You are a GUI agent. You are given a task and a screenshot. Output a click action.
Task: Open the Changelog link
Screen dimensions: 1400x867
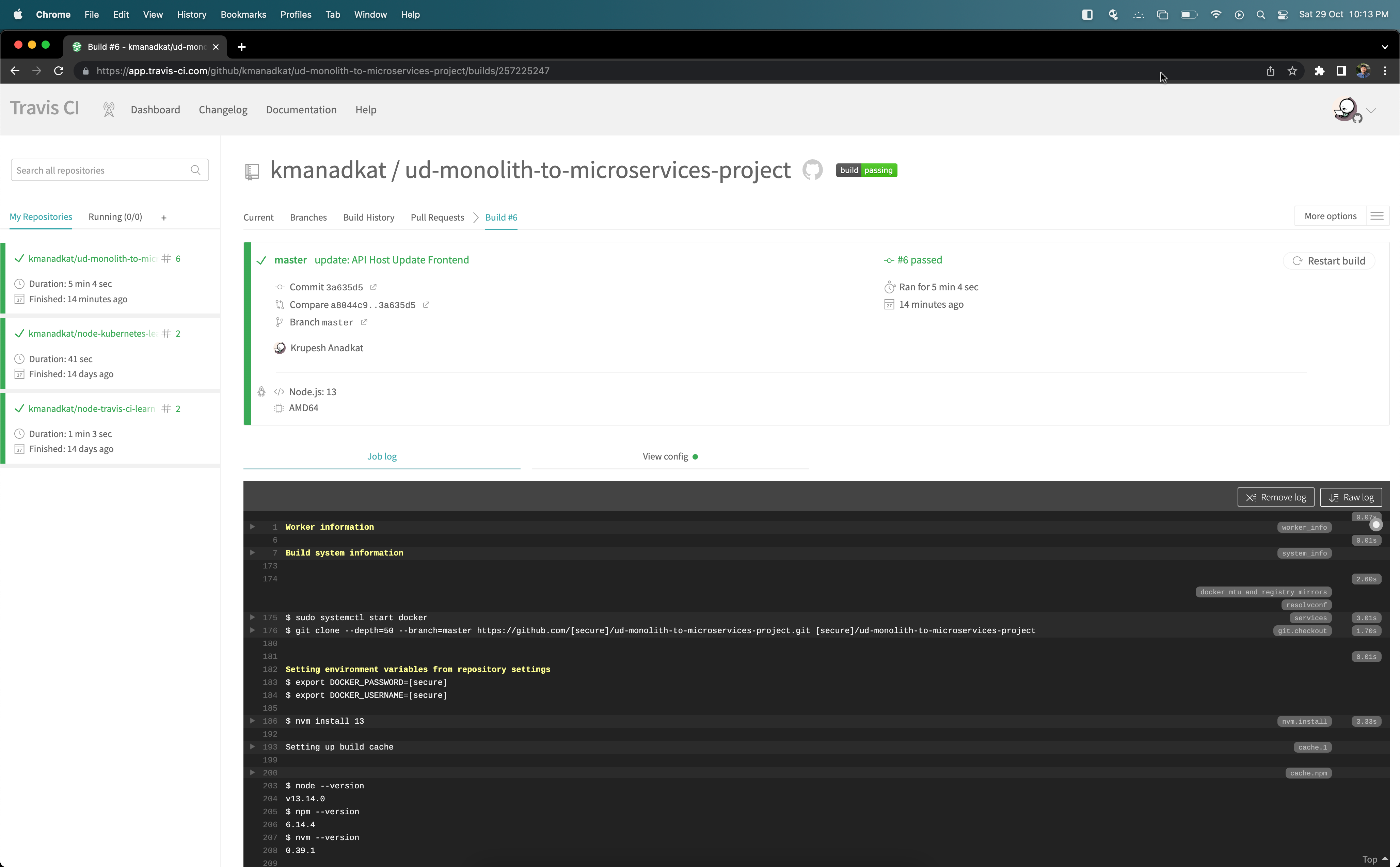[223, 110]
